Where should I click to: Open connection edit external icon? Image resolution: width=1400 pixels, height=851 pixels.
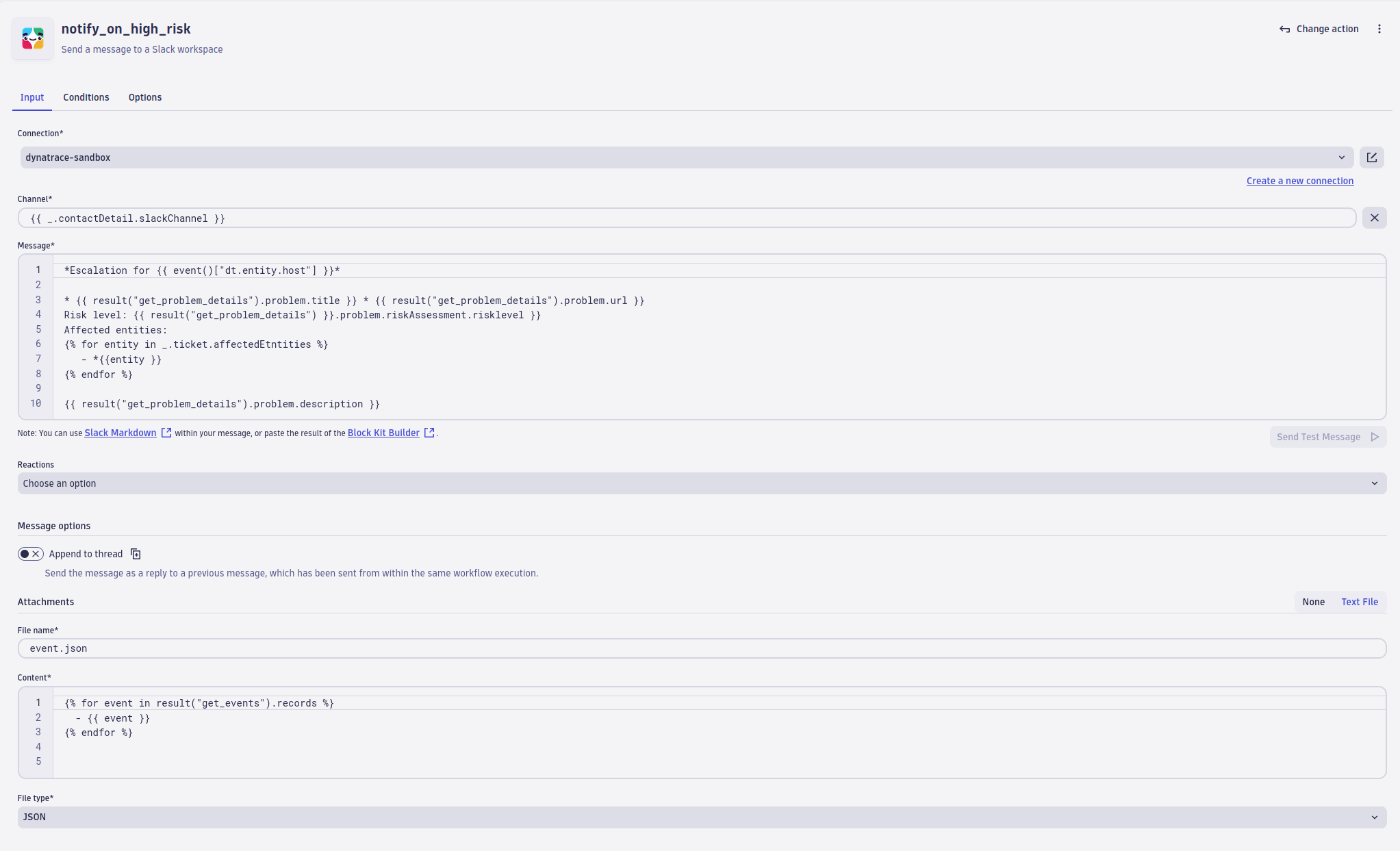click(x=1372, y=157)
